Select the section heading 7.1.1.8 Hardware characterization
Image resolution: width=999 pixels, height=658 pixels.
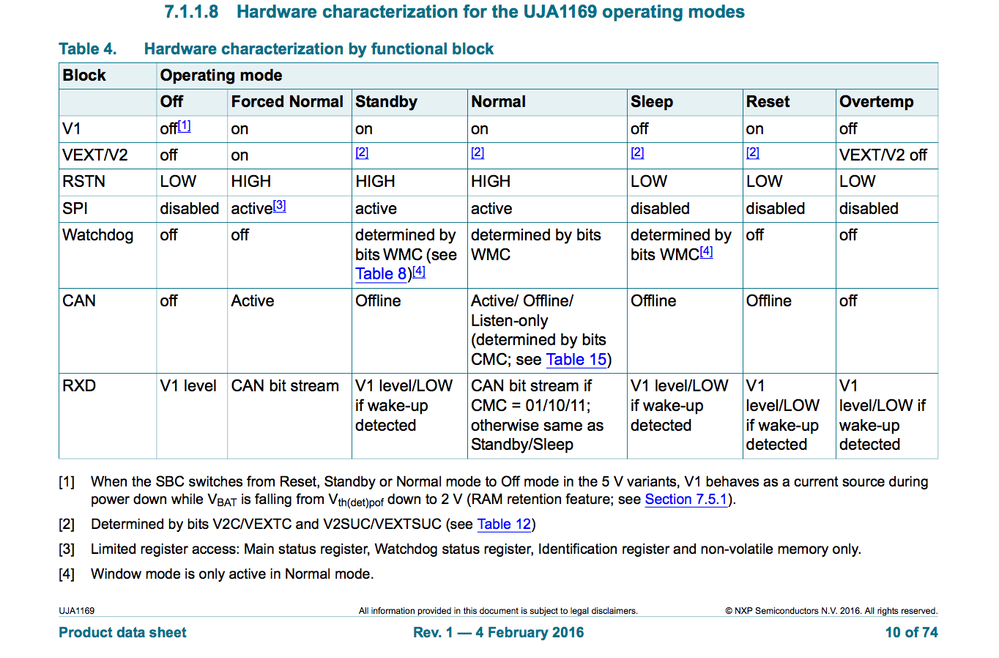(454, 12)
